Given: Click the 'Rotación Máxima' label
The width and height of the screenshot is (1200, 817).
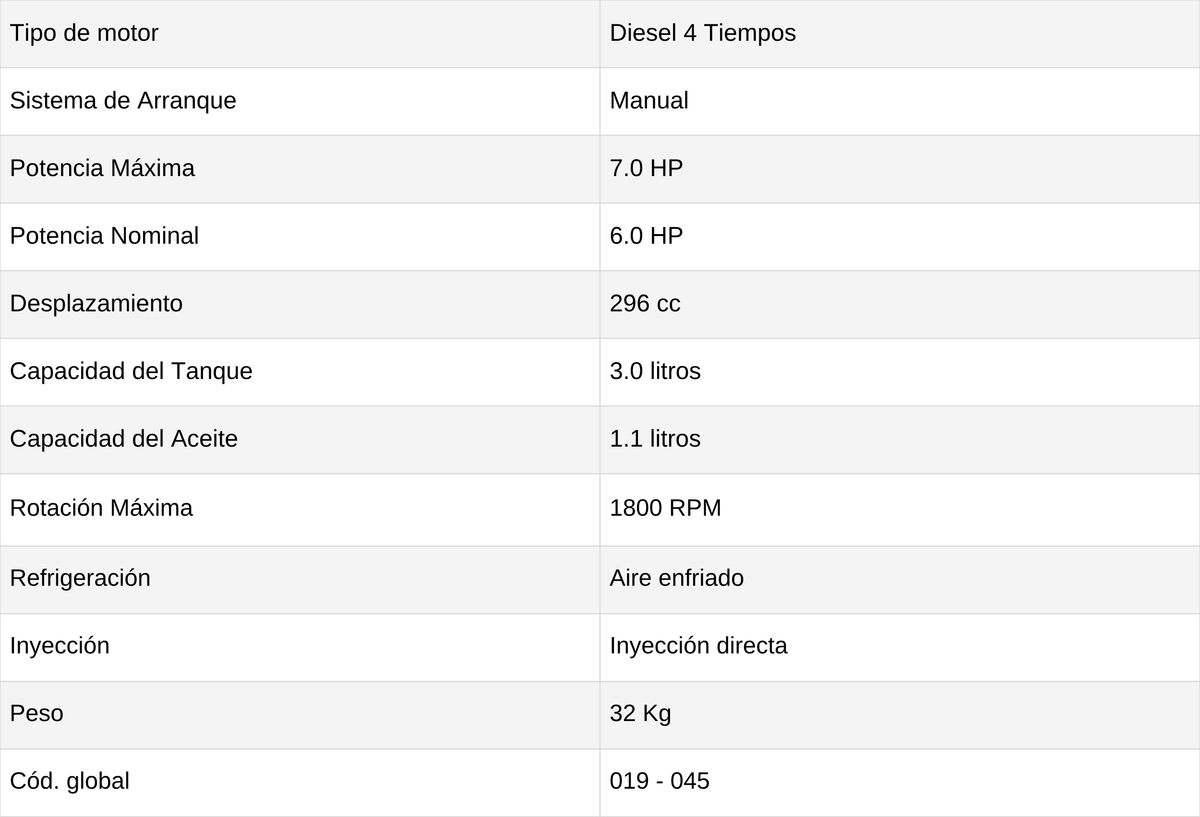Looking at the screenshot, I should coord(101,508).
